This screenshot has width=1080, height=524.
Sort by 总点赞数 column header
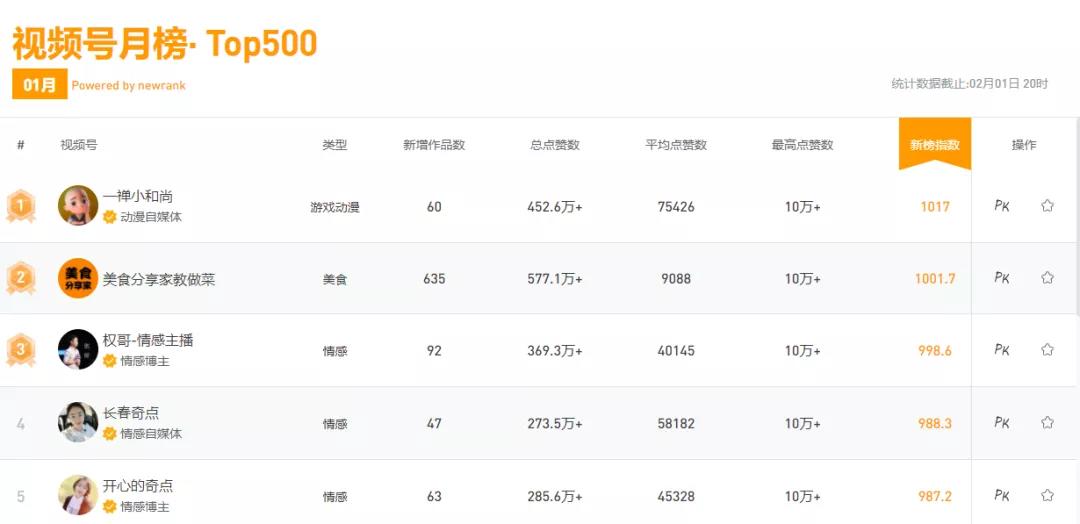point(554,145)
